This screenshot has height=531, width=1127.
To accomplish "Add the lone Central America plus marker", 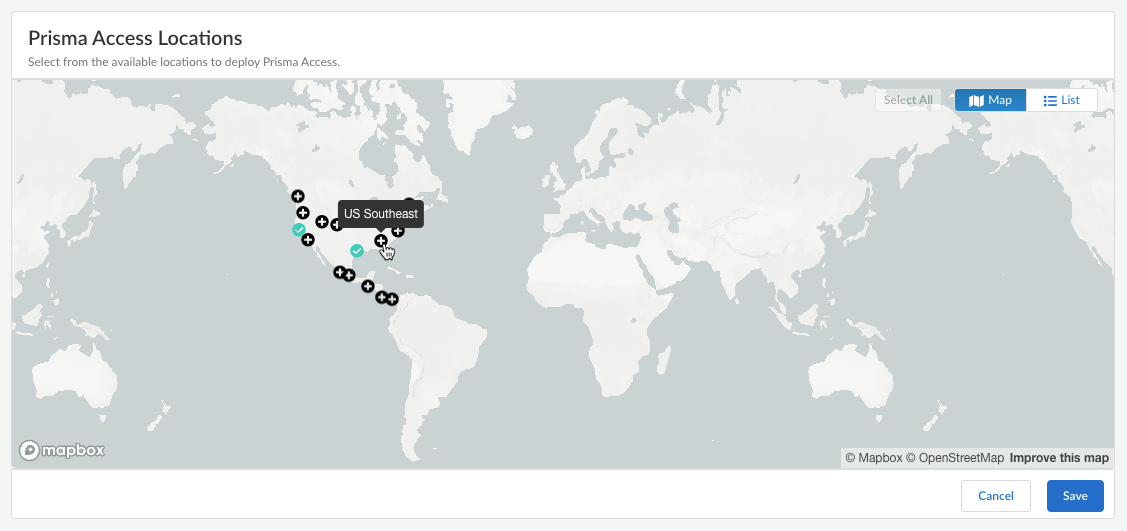I will pyautogui.click(x=367, y=287).
